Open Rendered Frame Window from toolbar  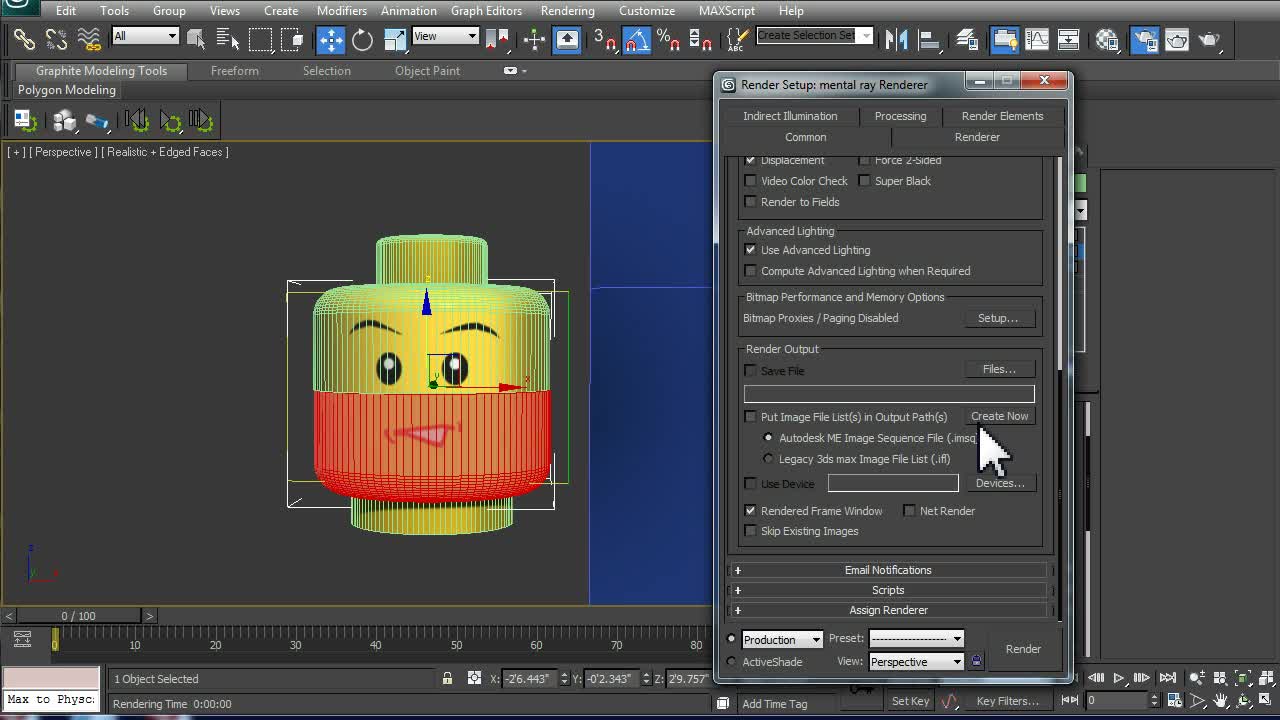1177,40
